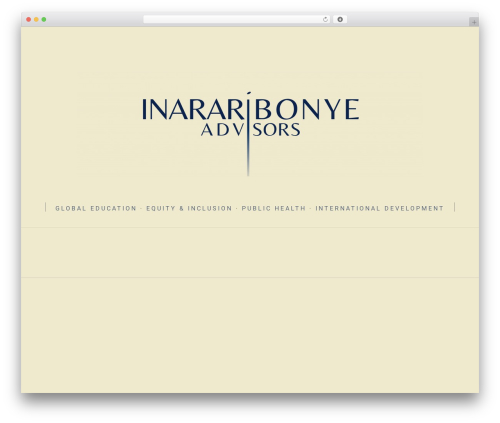Close the window with red button
500x423 pixels.
pos(29,20)
